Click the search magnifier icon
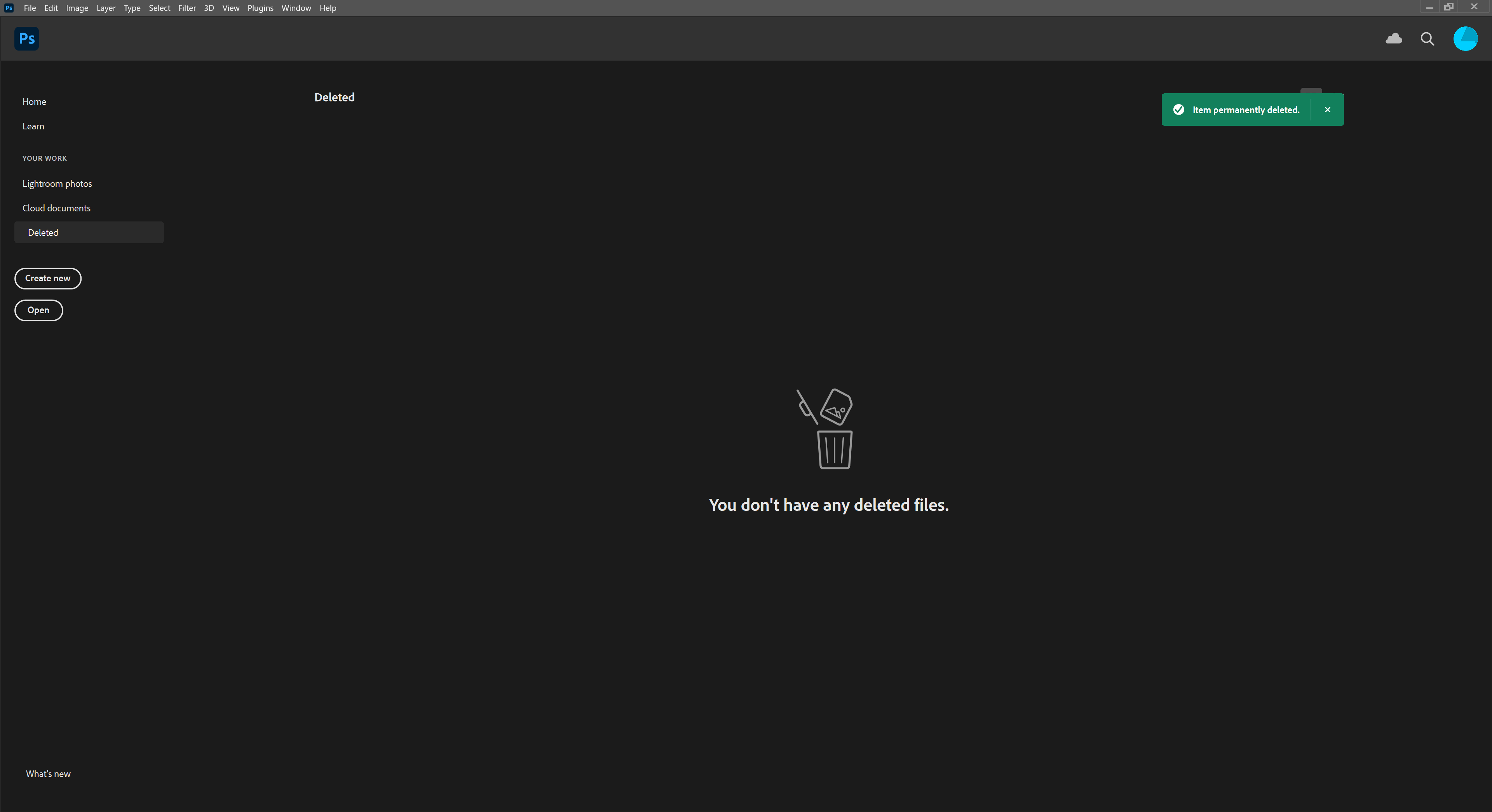 click(1427, 39)
